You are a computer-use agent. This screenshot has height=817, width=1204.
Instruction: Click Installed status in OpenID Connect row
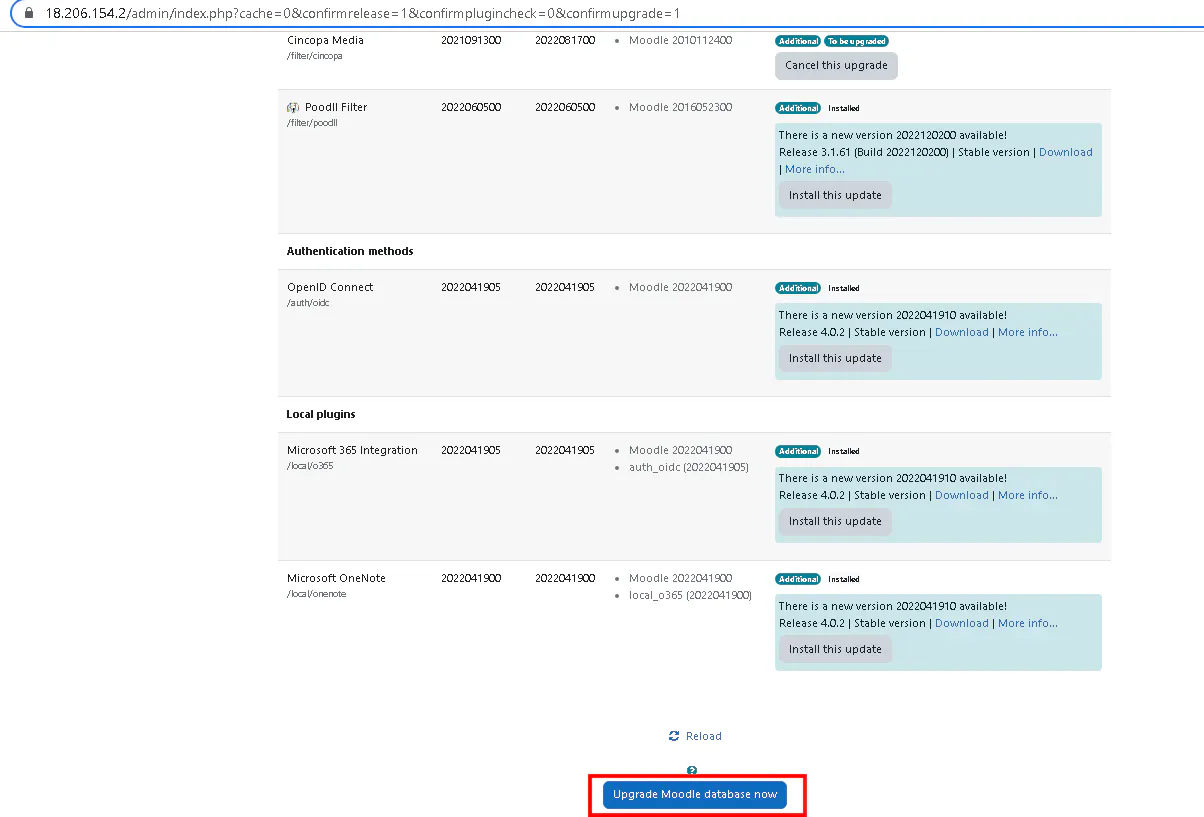pos(843,288)
